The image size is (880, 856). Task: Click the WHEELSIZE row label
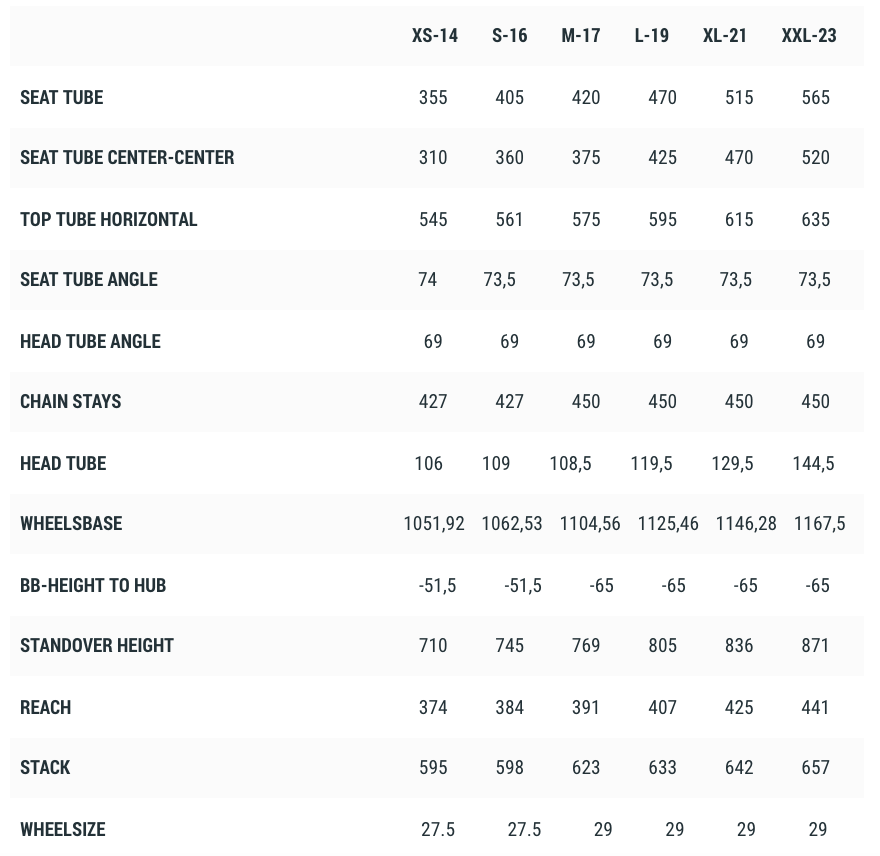[63, 830]
